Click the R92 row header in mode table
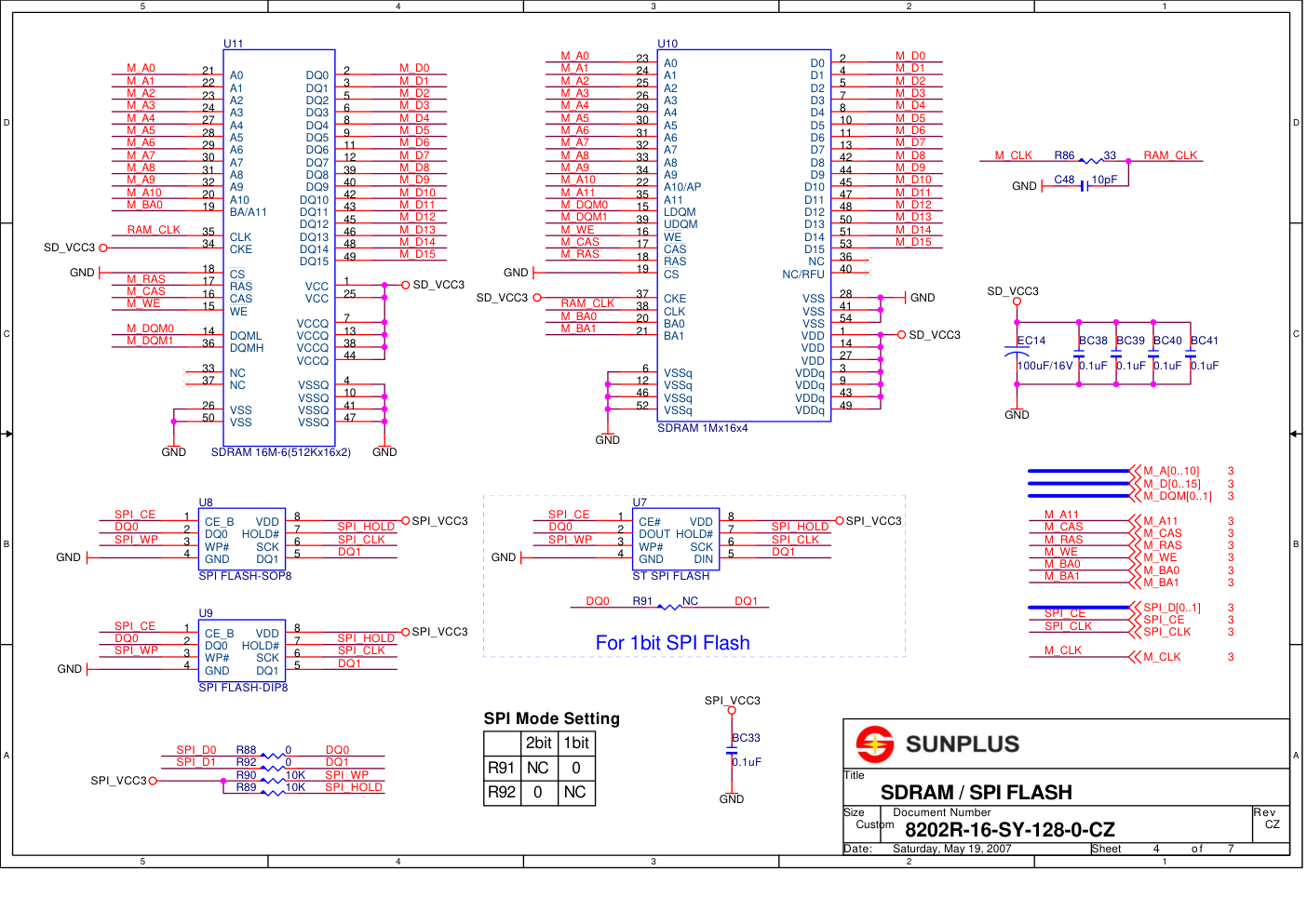Viewport: 1307px width, 924px height. (x=502, y=793)
